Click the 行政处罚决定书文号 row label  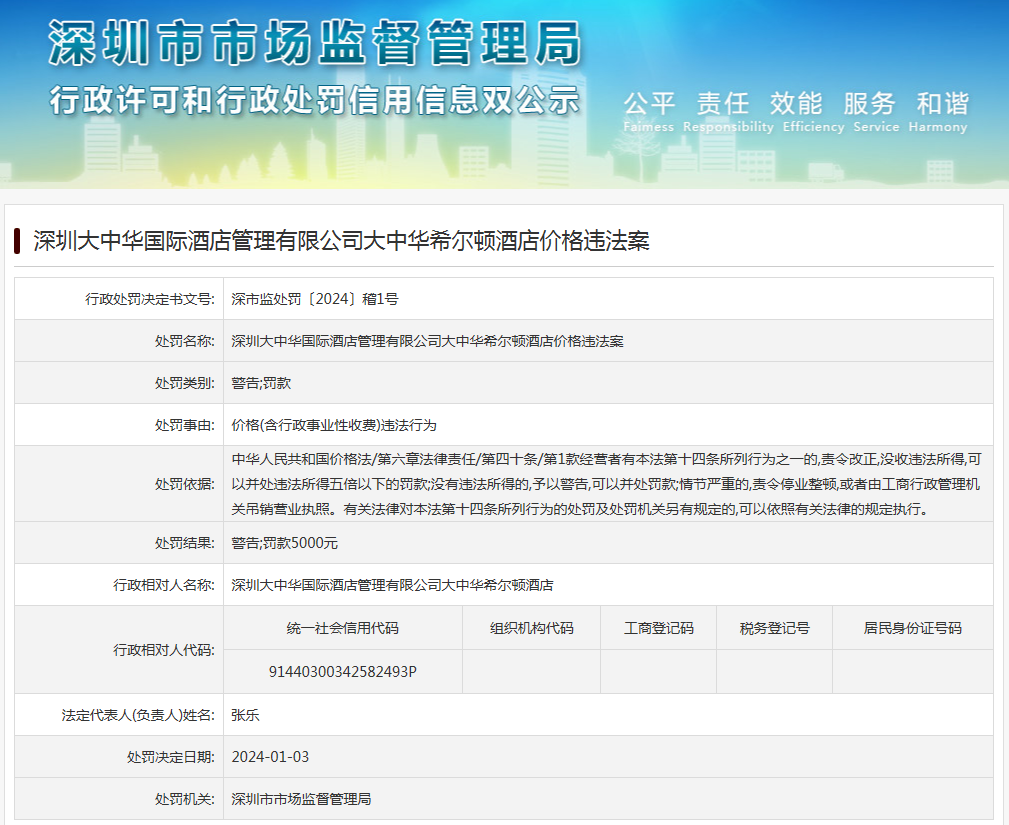(150, 299)
